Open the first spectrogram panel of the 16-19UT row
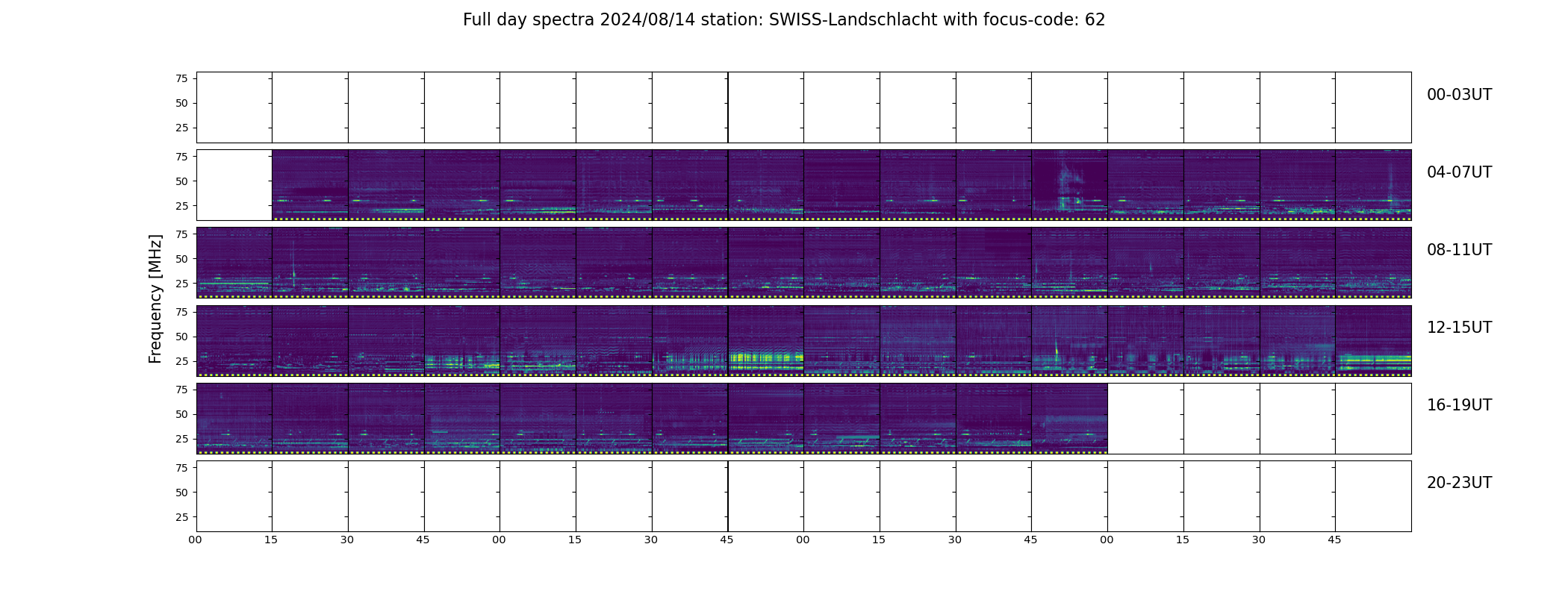Image resolution: width=1568 pixels, height=597 pixels. click(x=234, y=418)
